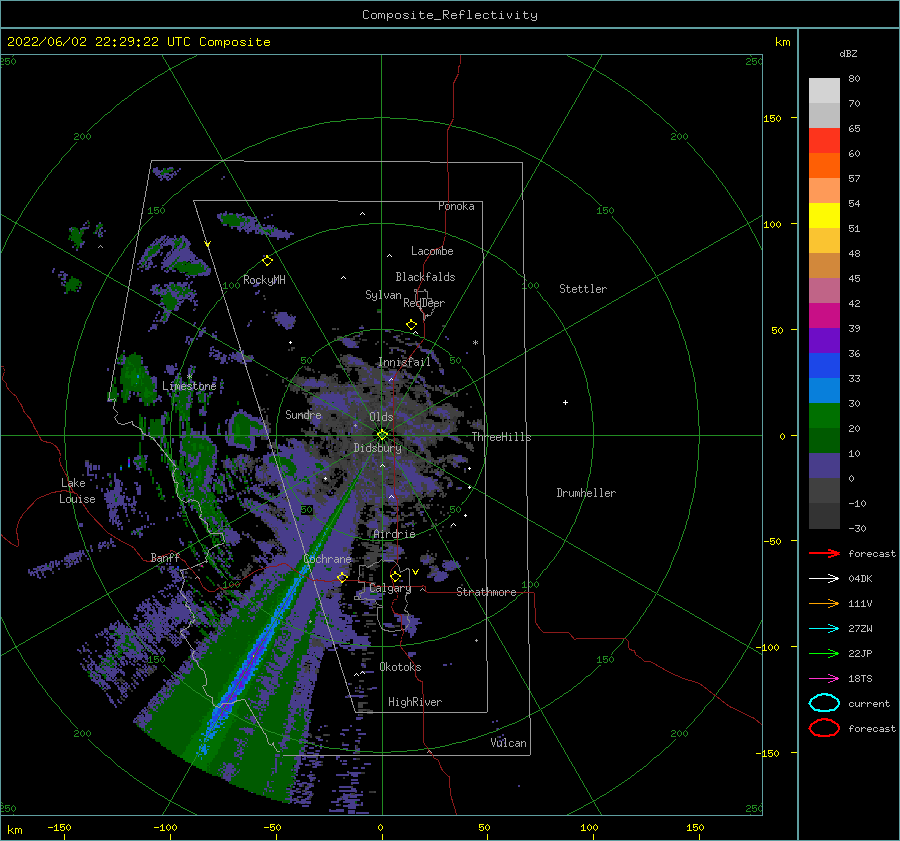Click the Airdrie city label

coord(394,534)
